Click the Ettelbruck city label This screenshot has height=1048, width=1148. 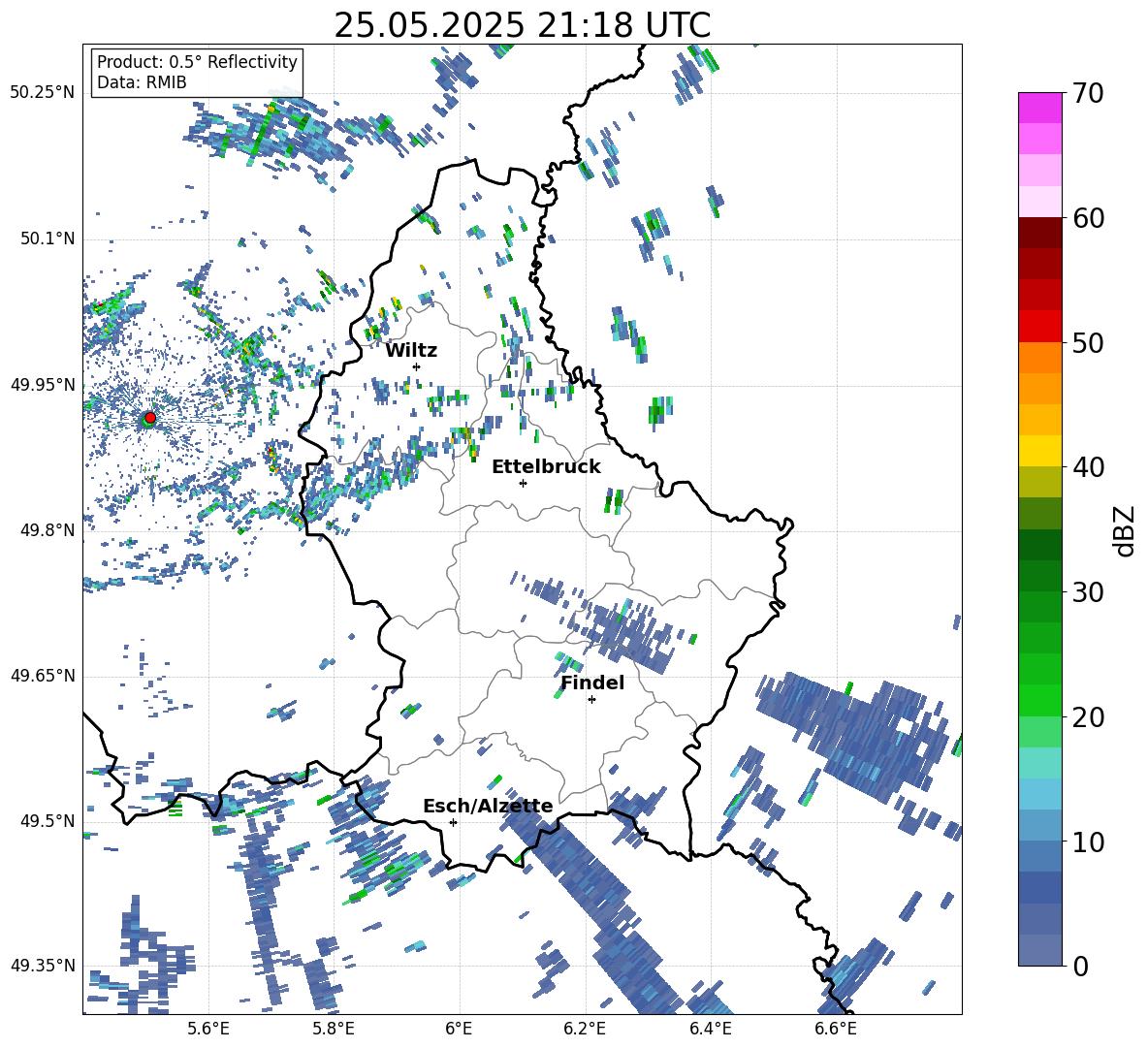[546, 467]
